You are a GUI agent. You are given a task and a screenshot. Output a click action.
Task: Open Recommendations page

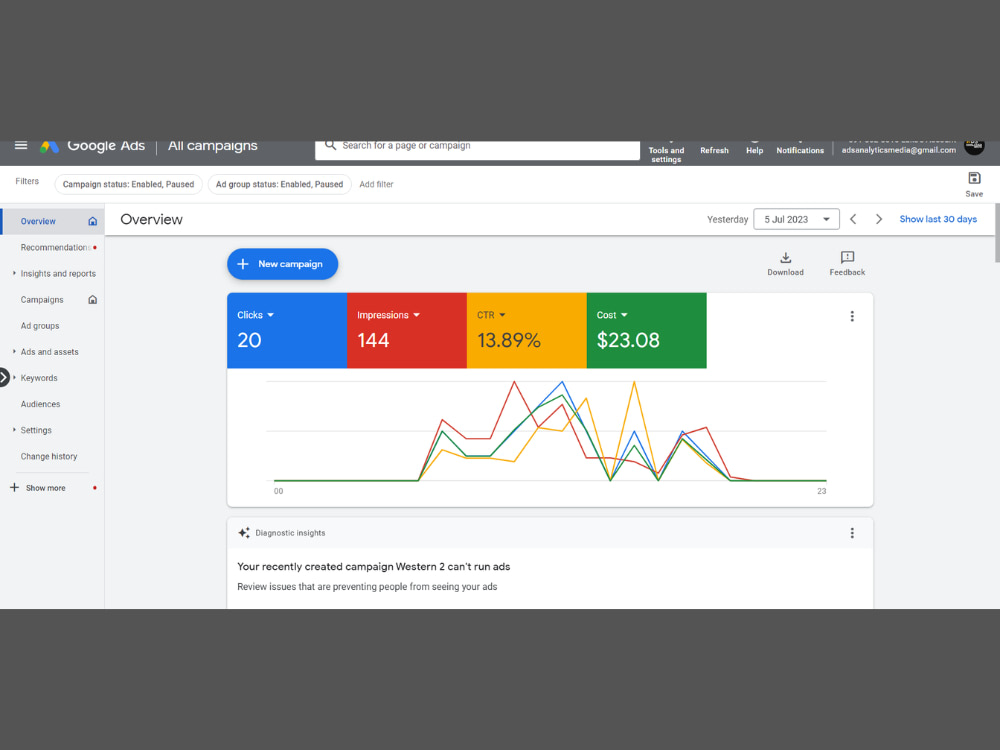tap(55, 247)
